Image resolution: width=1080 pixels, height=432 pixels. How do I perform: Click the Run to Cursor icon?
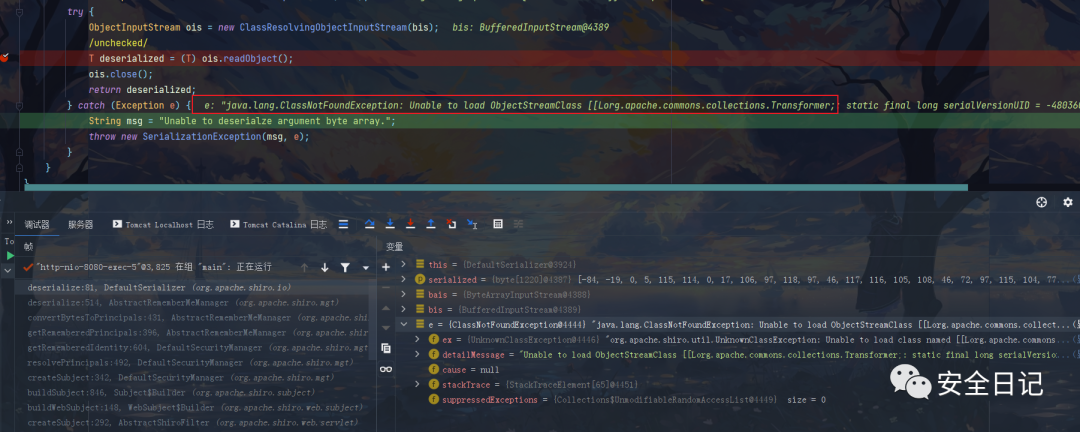click(472, 225)
